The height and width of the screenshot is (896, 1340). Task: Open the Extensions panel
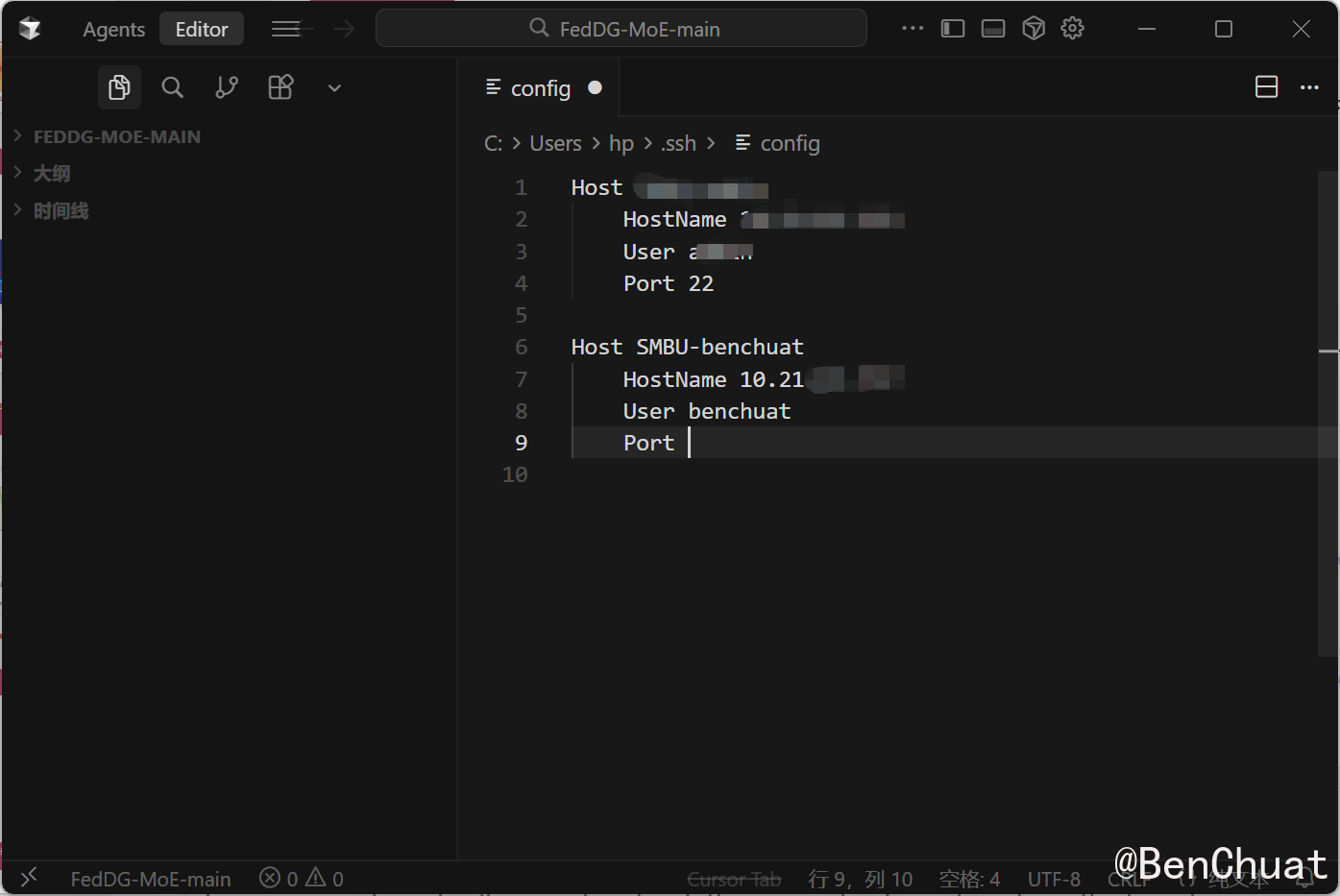coord(280,88)
